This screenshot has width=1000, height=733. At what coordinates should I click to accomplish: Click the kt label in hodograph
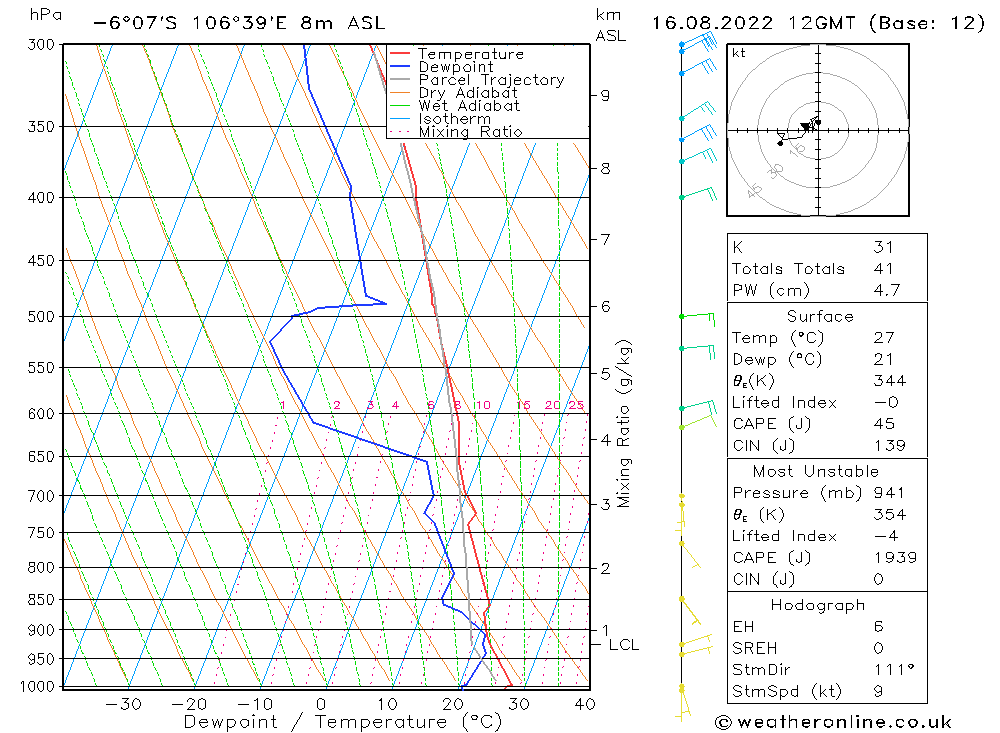pos(739,54)
